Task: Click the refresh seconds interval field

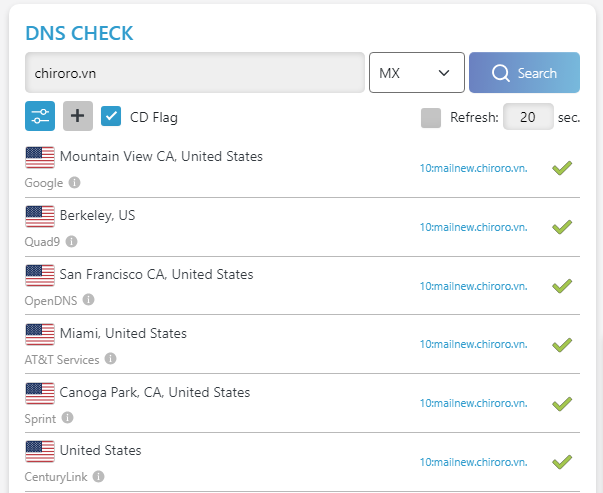Action: point(528,118)
